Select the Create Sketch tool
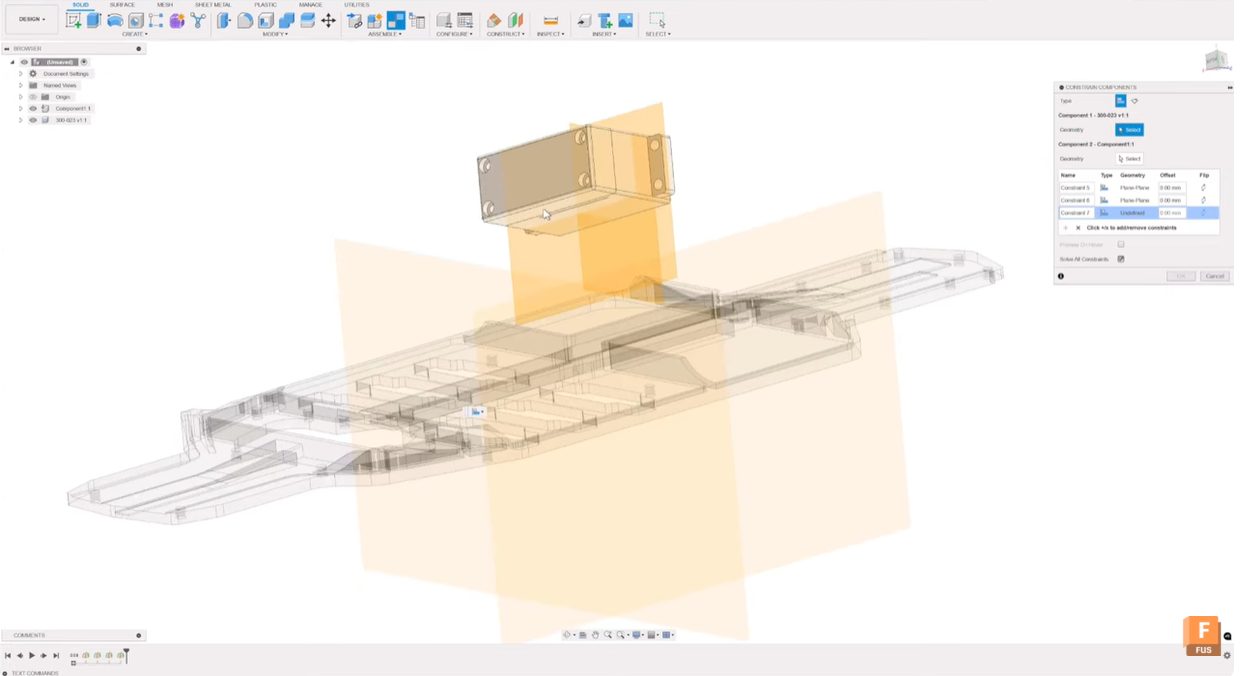The width and height of the screenshot is (1255, 676). click(x=73, y=20)
